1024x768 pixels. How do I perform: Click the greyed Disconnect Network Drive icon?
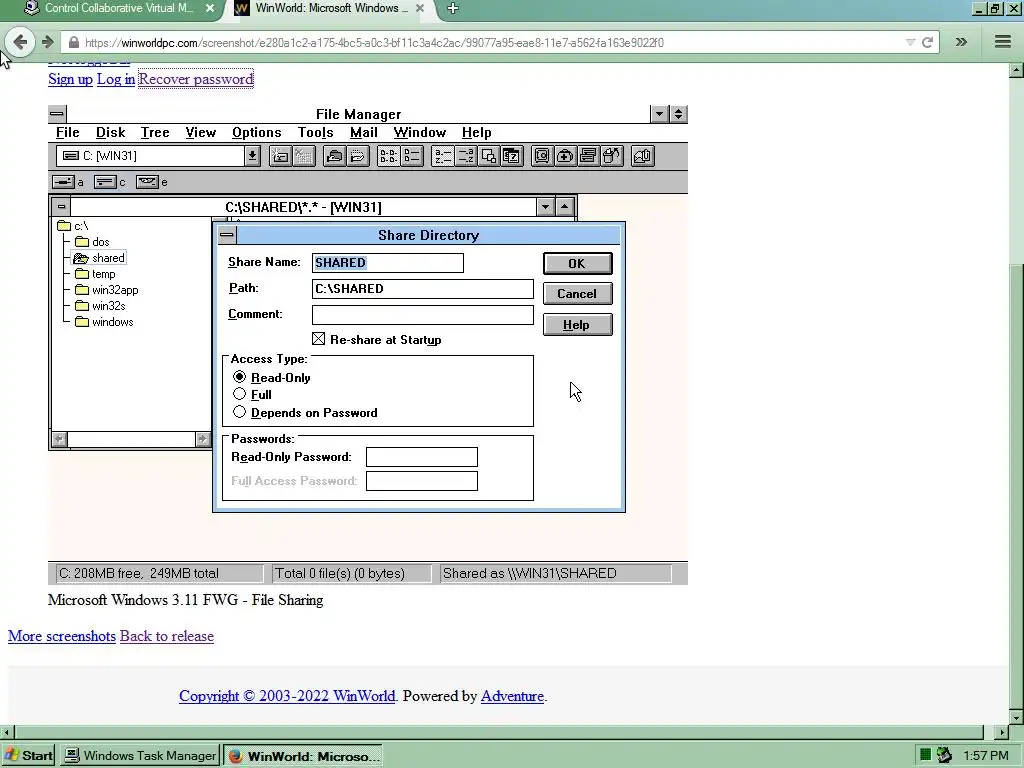coord(304,156)
